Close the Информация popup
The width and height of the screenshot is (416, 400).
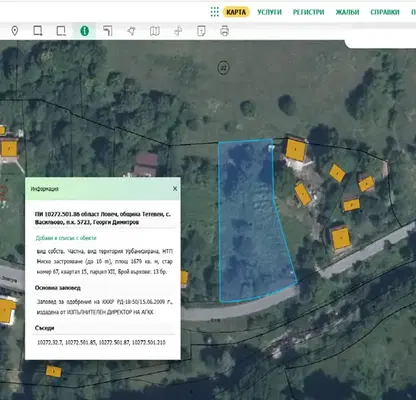tap(175, 189)
